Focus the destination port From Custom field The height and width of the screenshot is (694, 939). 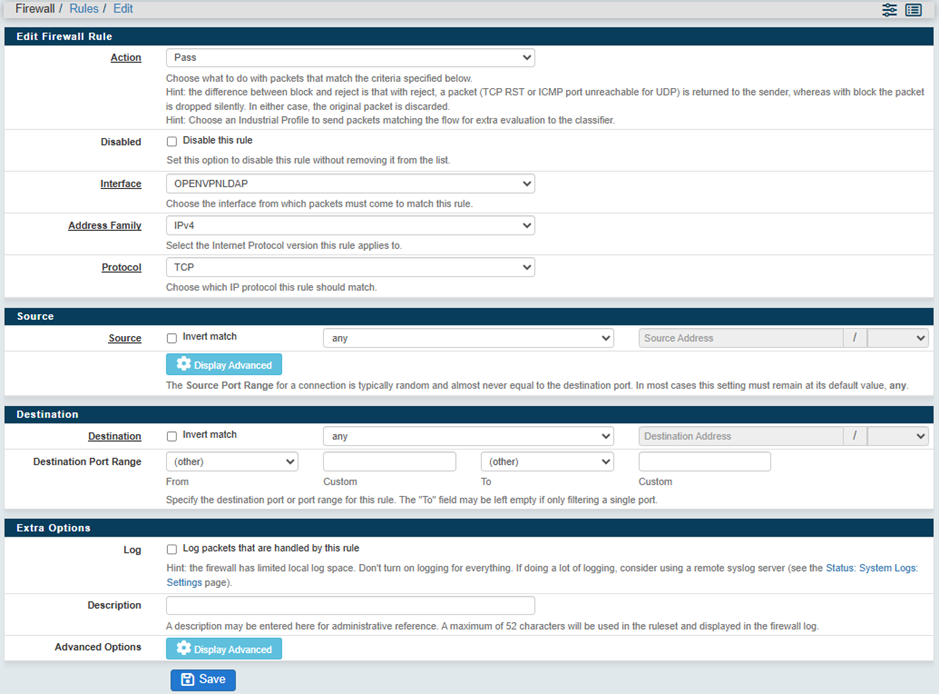tap(389, 462)
